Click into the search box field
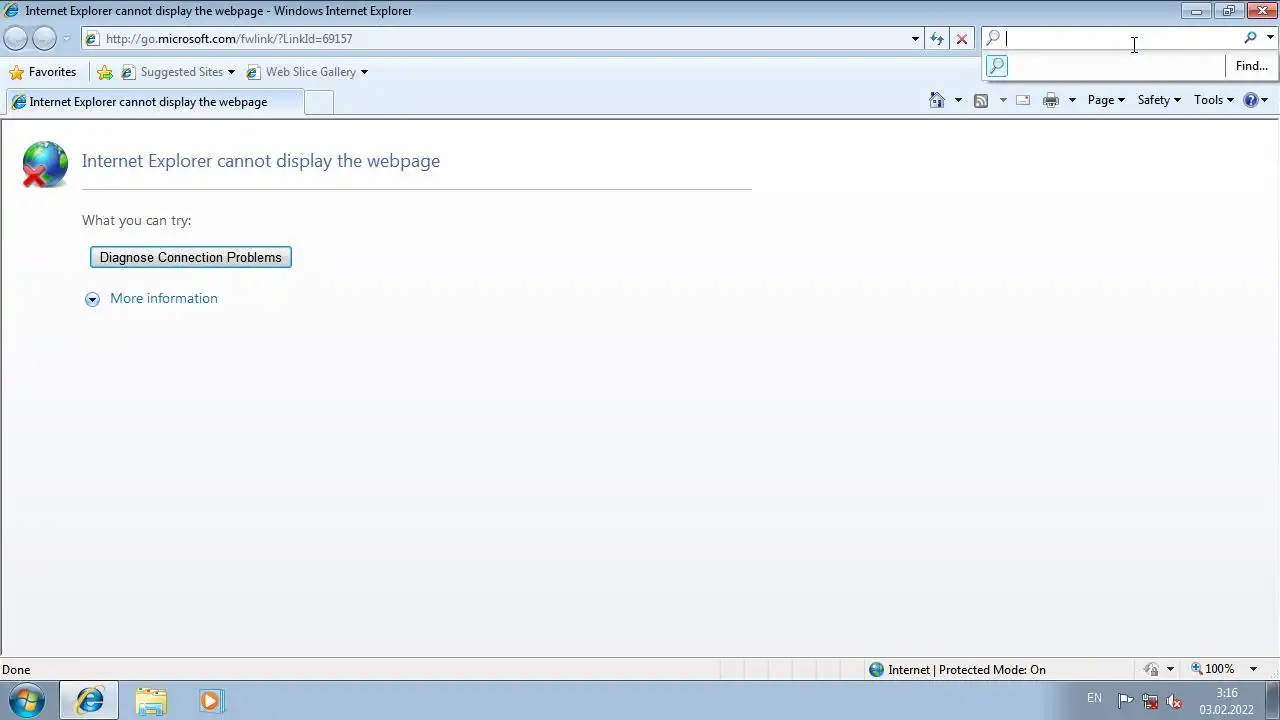 click(x=1120, y=38)
